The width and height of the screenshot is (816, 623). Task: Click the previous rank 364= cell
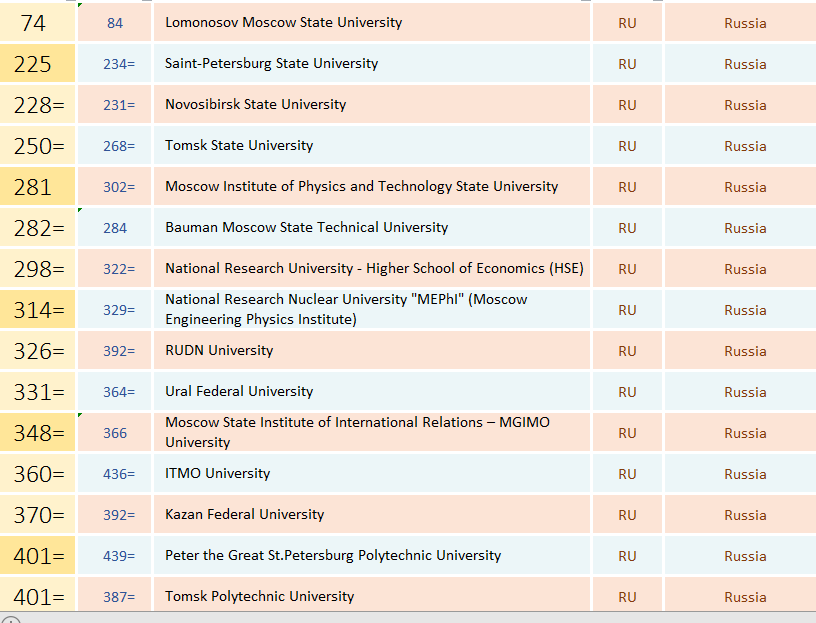click(114, 391)
